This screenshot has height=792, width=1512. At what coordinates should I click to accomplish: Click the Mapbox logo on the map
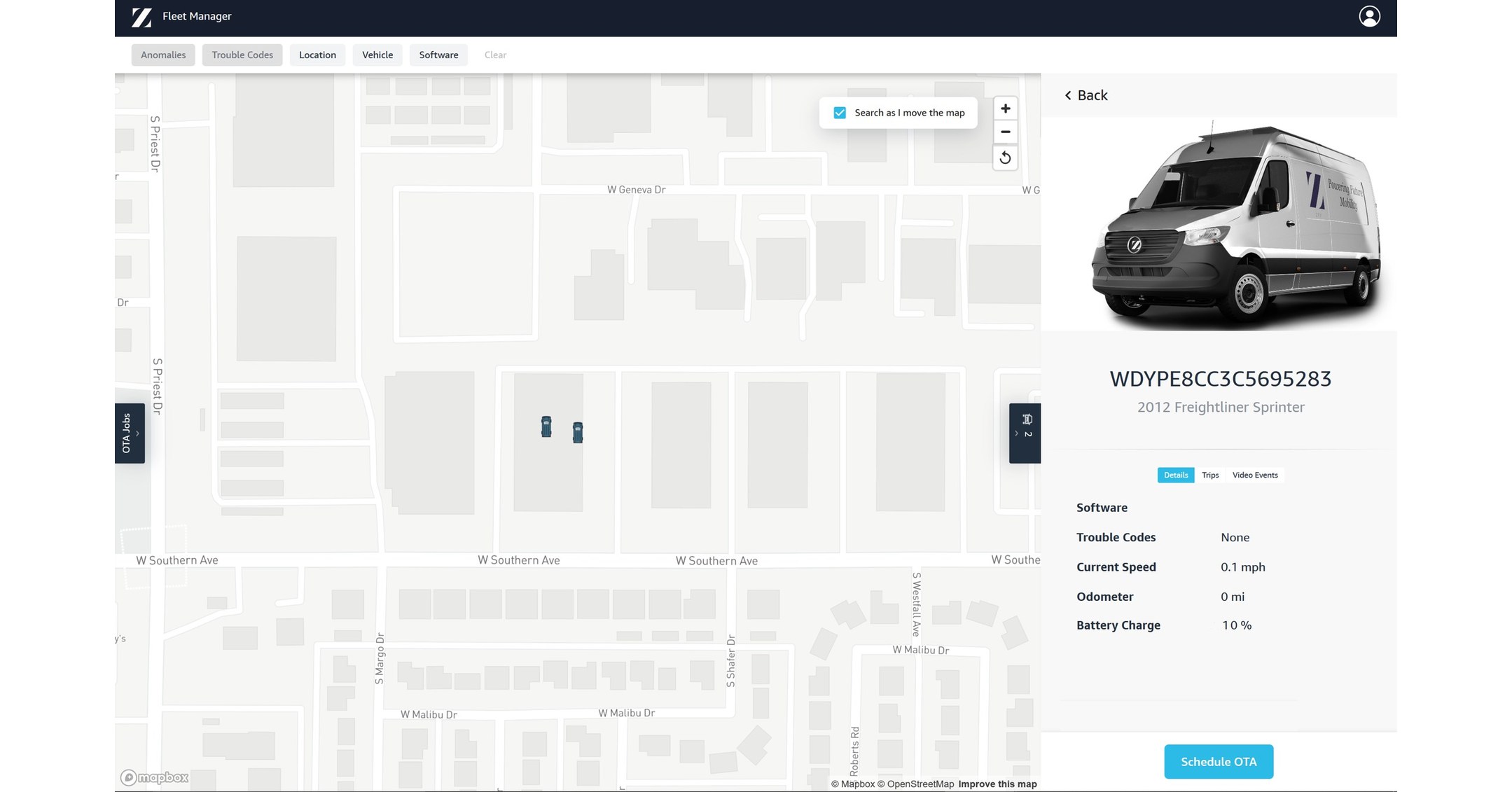tap(157, 777)
